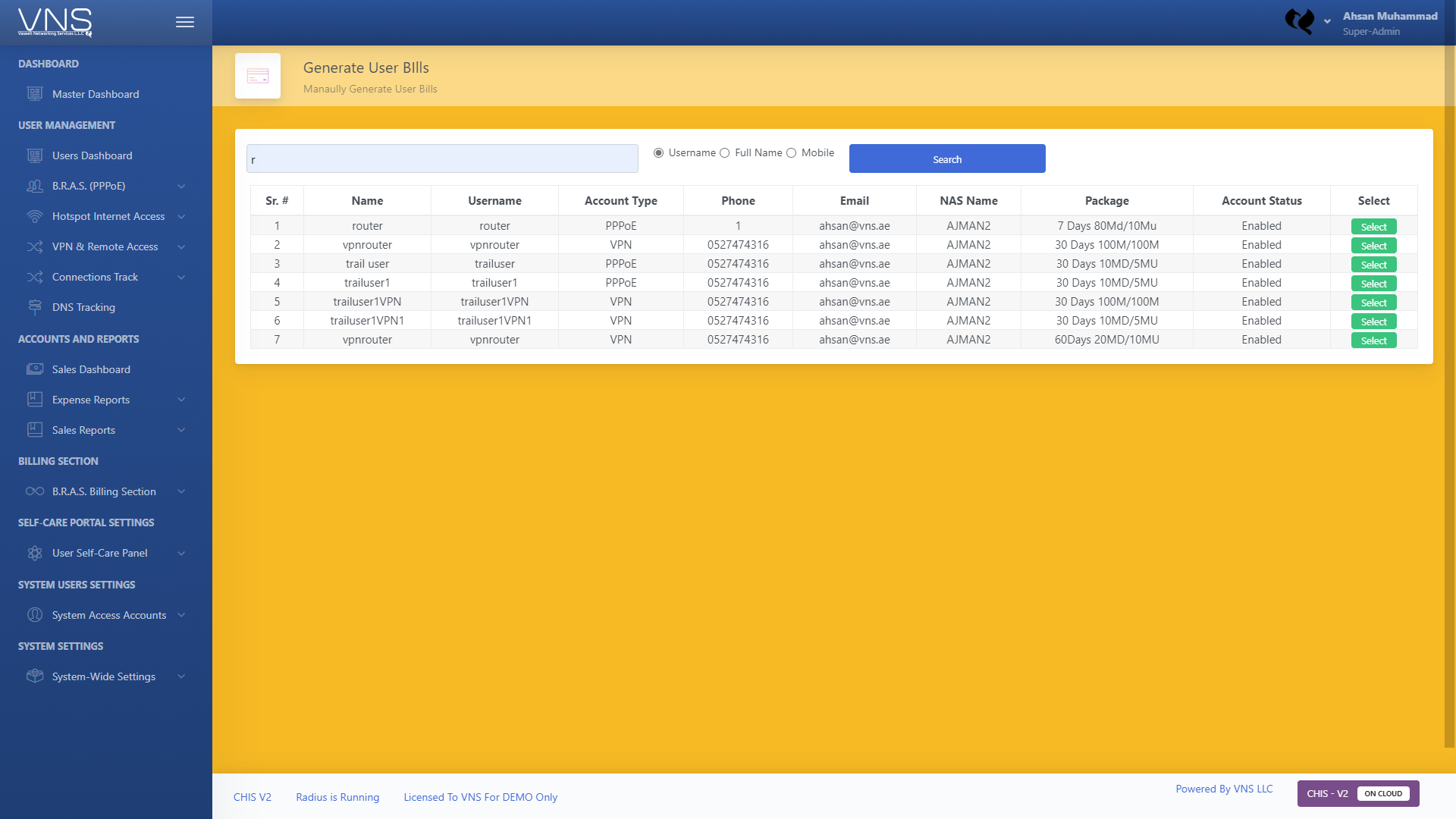Select the Username radio button

[x=658, y=153]
